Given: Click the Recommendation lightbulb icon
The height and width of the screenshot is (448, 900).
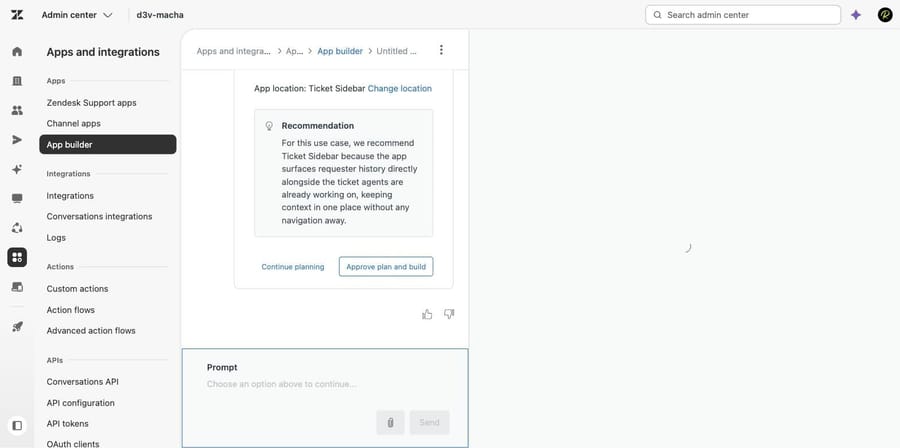Looking at the screenshot, I should click(269, 126).
